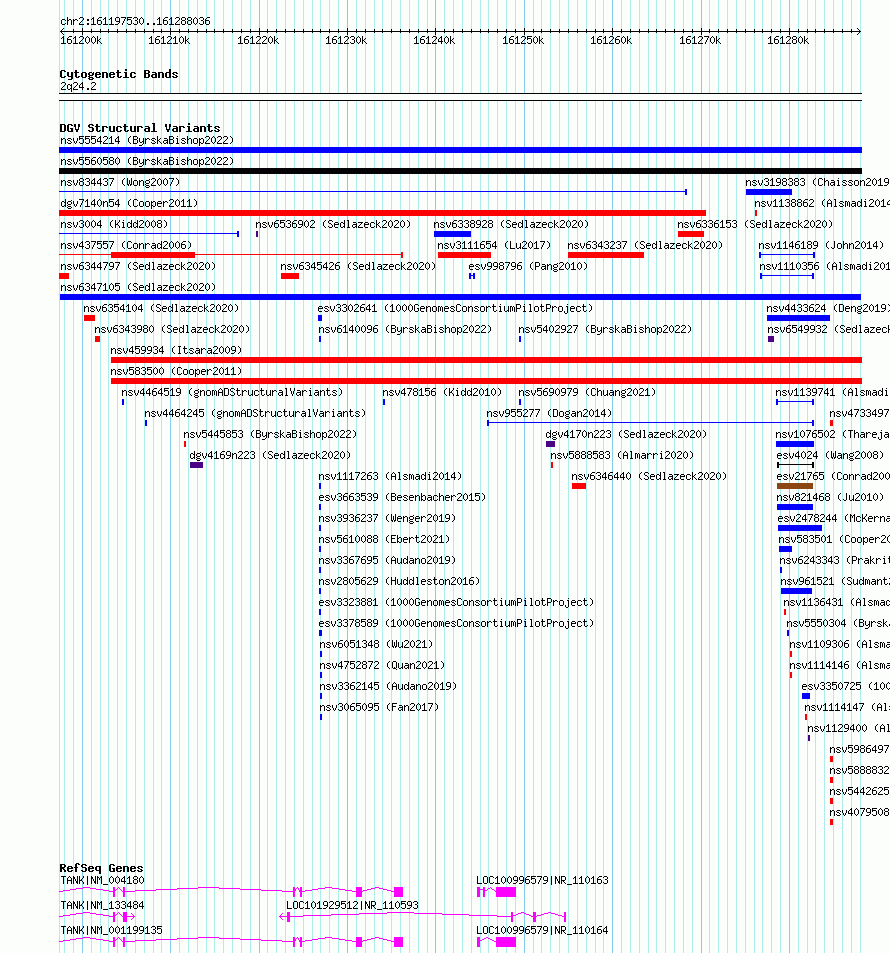The height and width of the screenshot is (953, 890).
Task: Click nsv1146189 (John2014) label
Action: coord(821,245)
